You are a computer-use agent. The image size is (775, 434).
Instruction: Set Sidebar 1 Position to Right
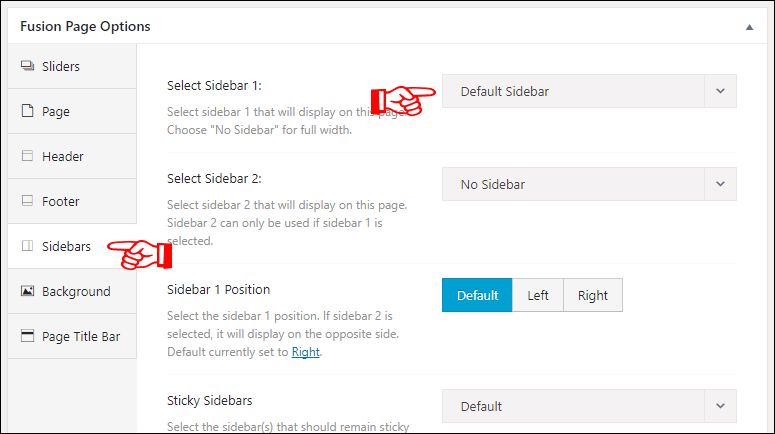[x=593, y=295]
